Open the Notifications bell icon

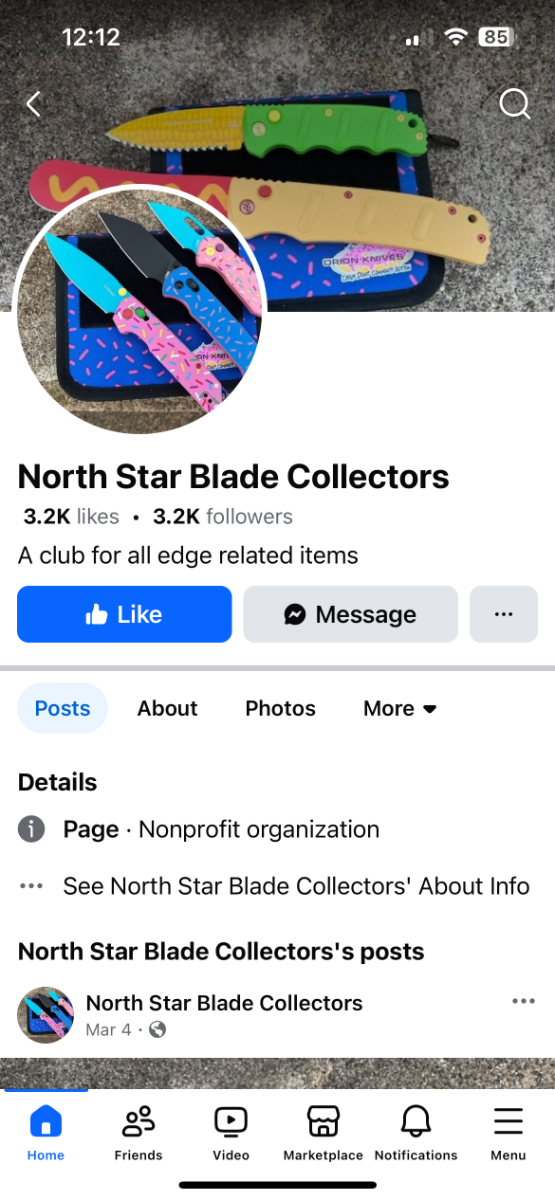(x=416, y=1121)
